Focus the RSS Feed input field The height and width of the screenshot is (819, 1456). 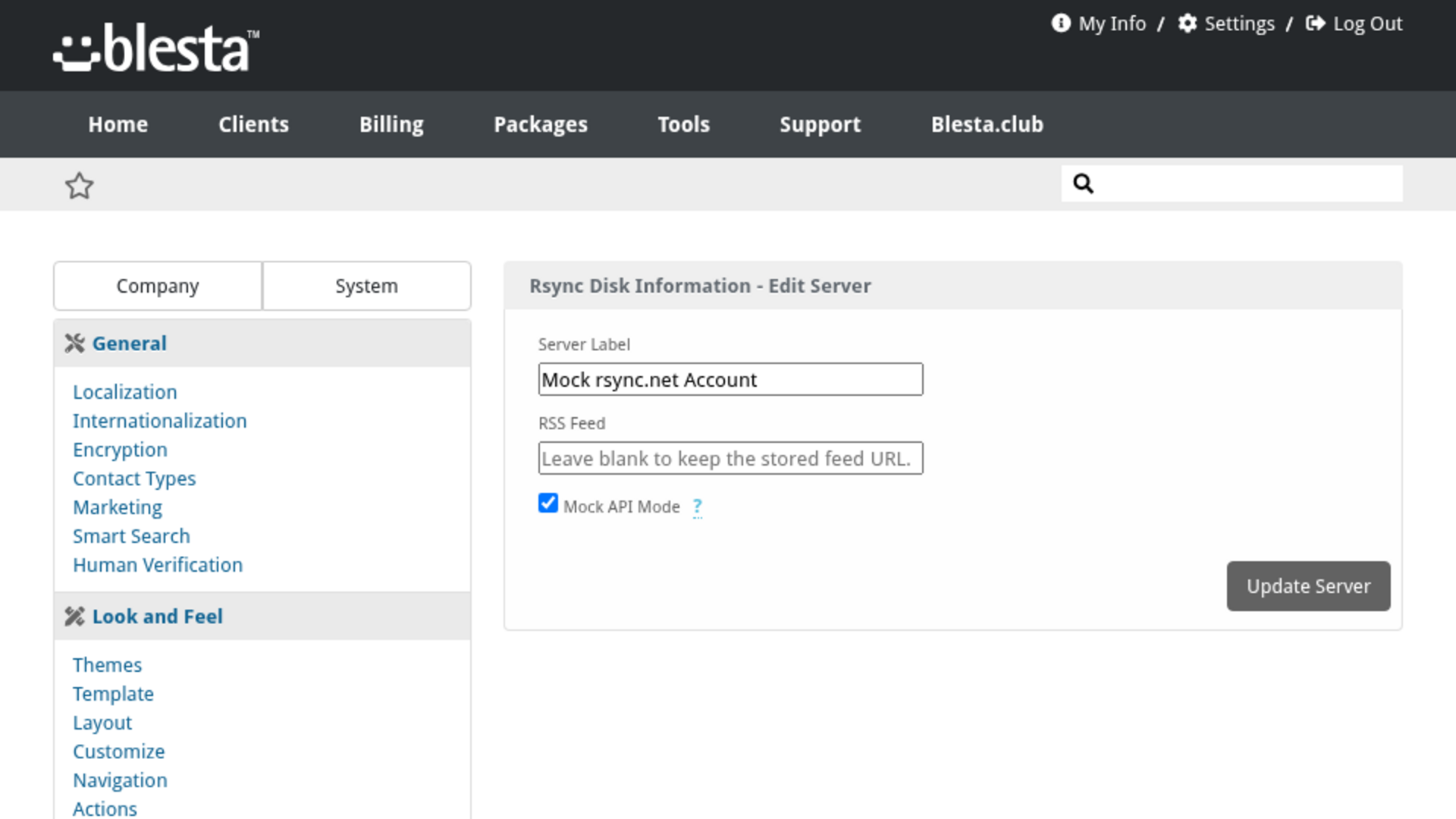pyautogui.click(x=730, y=458)
